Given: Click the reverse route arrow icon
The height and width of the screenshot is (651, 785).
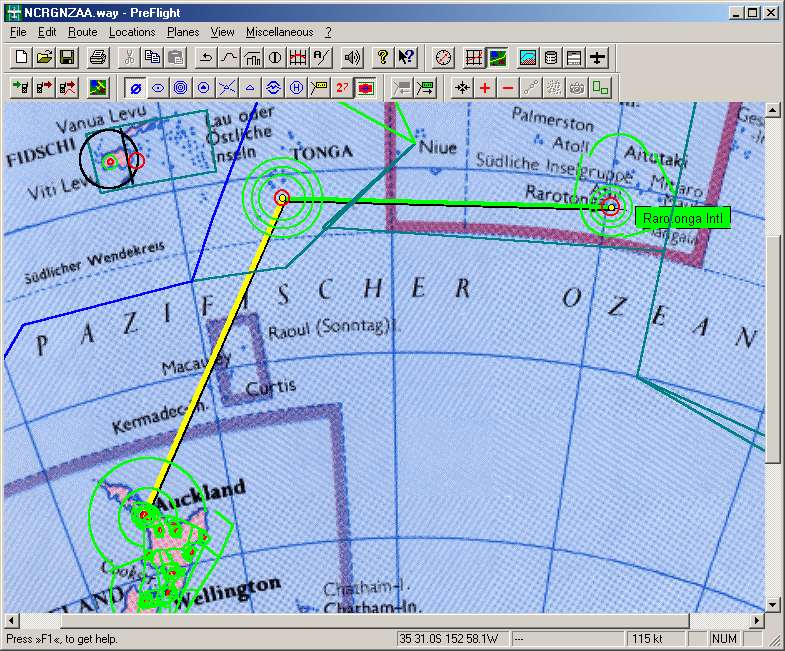Looking at the screenshot, I should [x=206, y=58].
